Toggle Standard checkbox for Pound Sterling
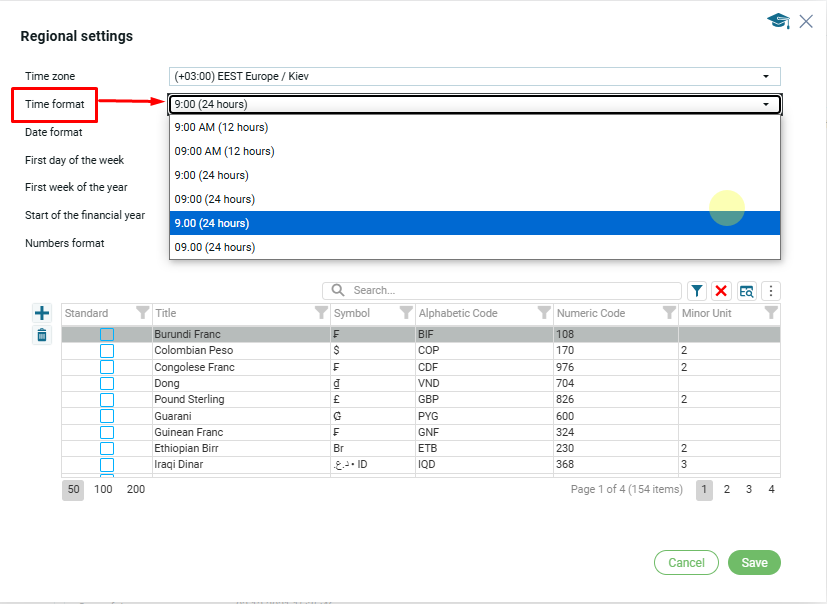The image size is (827, 604). coord(107,400)
